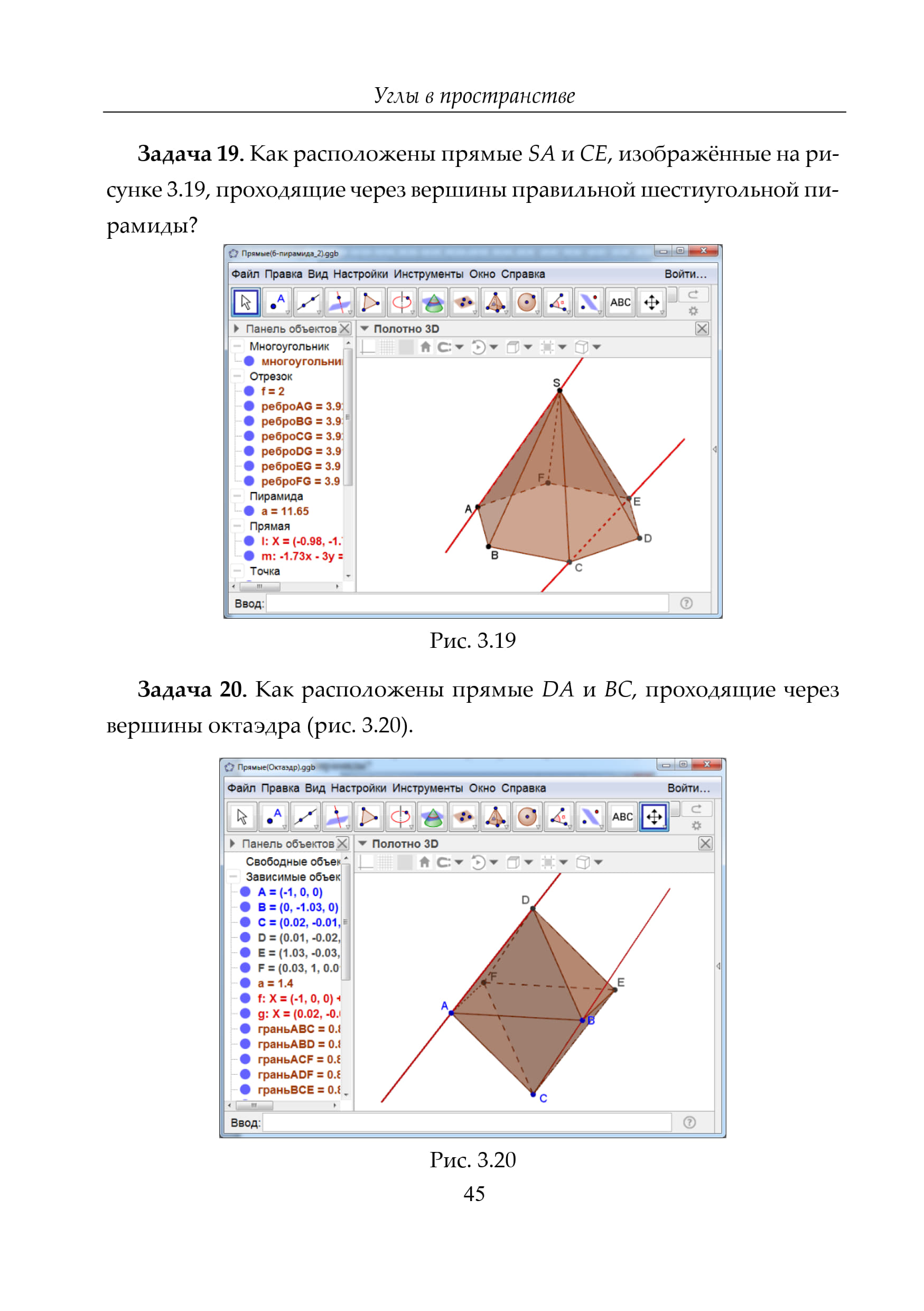Open Настройки menu in the octahedron window
The height and width of the screenshot is (1311, 924).
[358, 788]
